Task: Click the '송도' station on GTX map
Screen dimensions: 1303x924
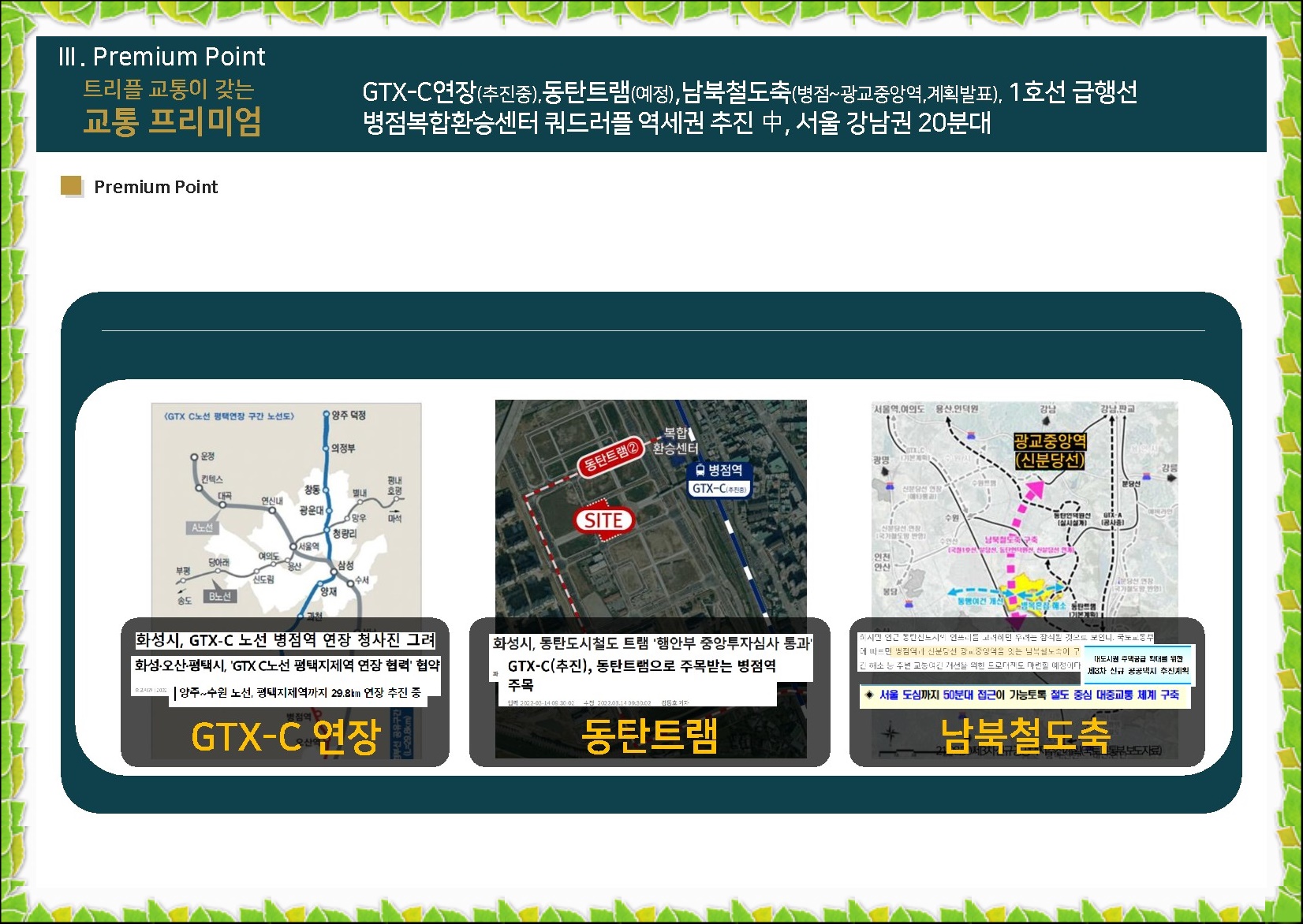Action: [185, 600]
